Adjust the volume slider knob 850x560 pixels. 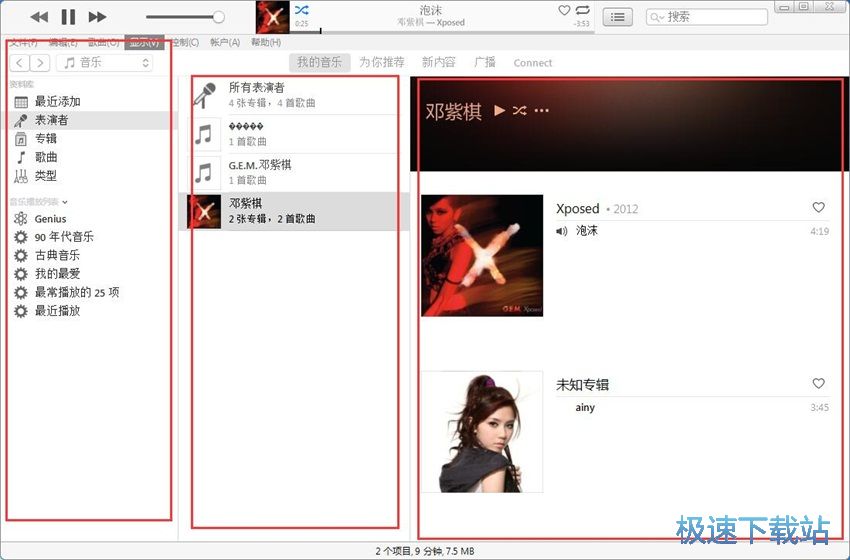(x=218, y=17)
